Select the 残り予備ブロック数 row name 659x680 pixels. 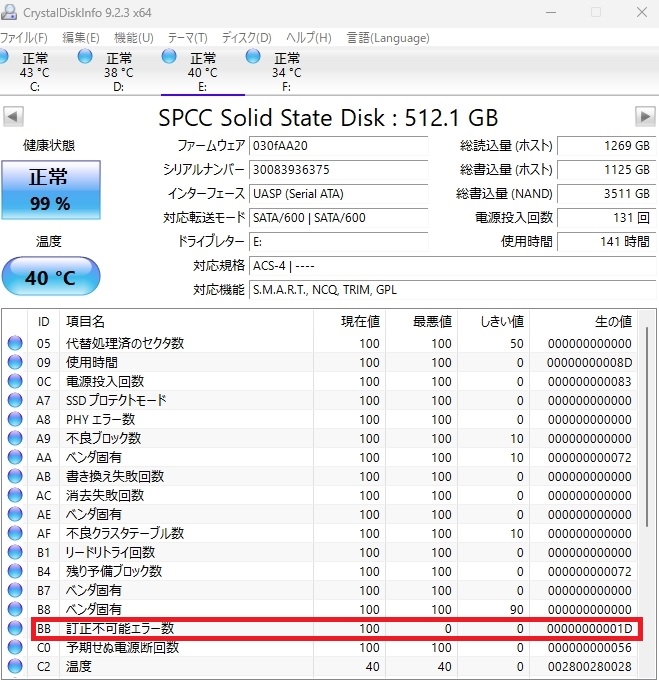114,571
